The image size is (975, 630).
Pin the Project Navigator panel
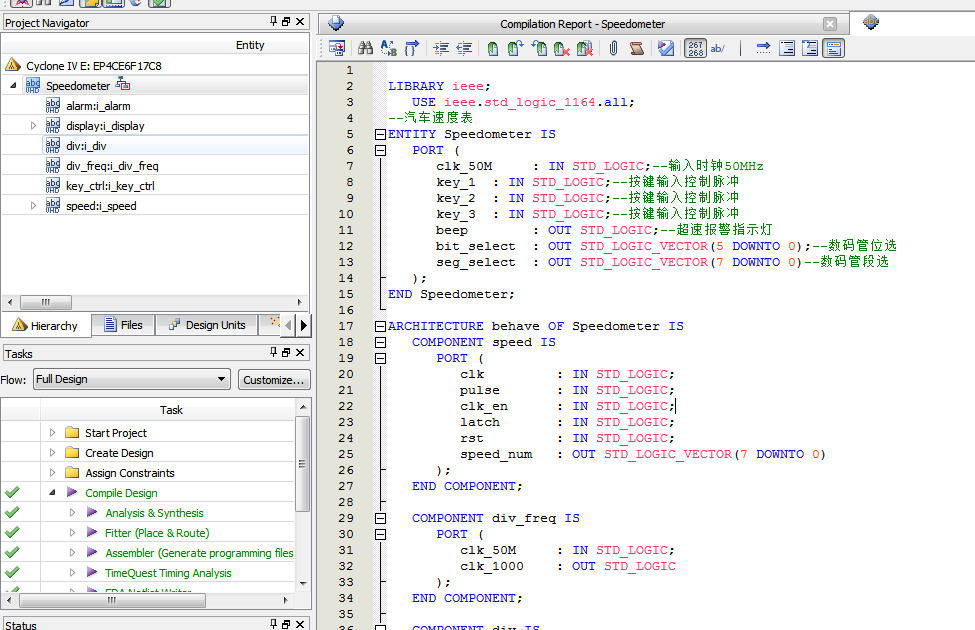click(x=273, y=21)
